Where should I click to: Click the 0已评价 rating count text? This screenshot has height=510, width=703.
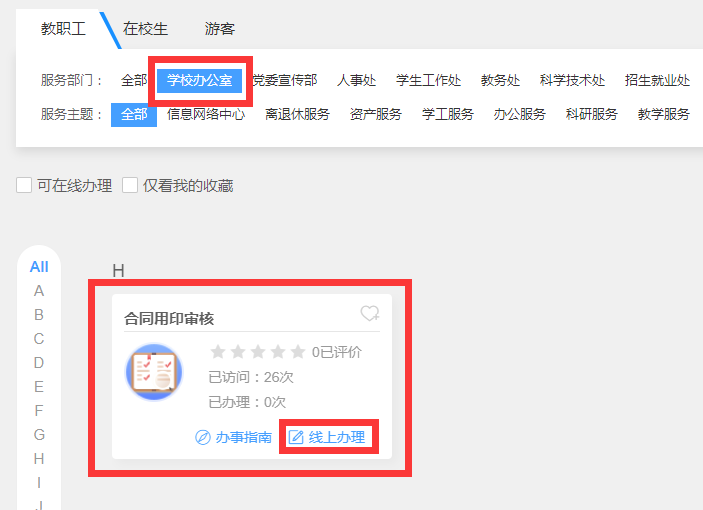point(337,352)
